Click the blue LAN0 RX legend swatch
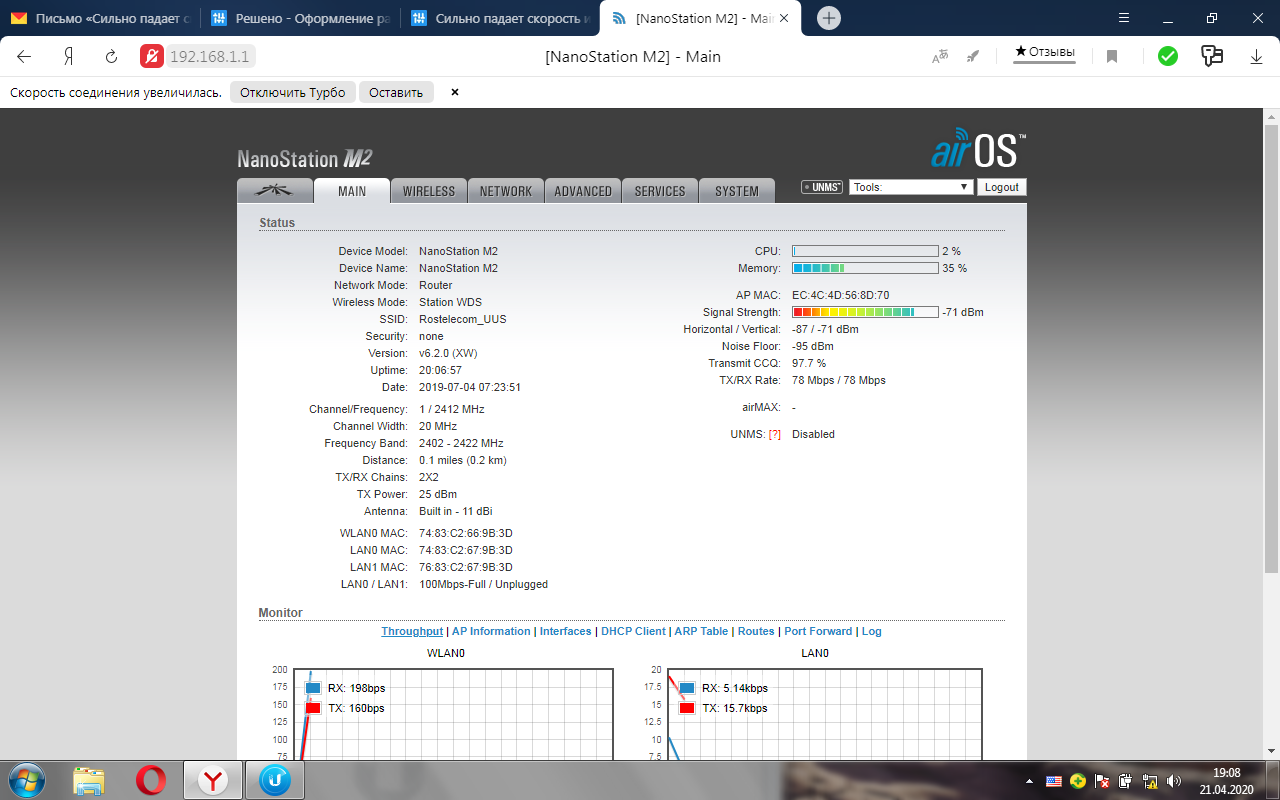Viewport: 1280px width, 800px height. pos(687,688)
